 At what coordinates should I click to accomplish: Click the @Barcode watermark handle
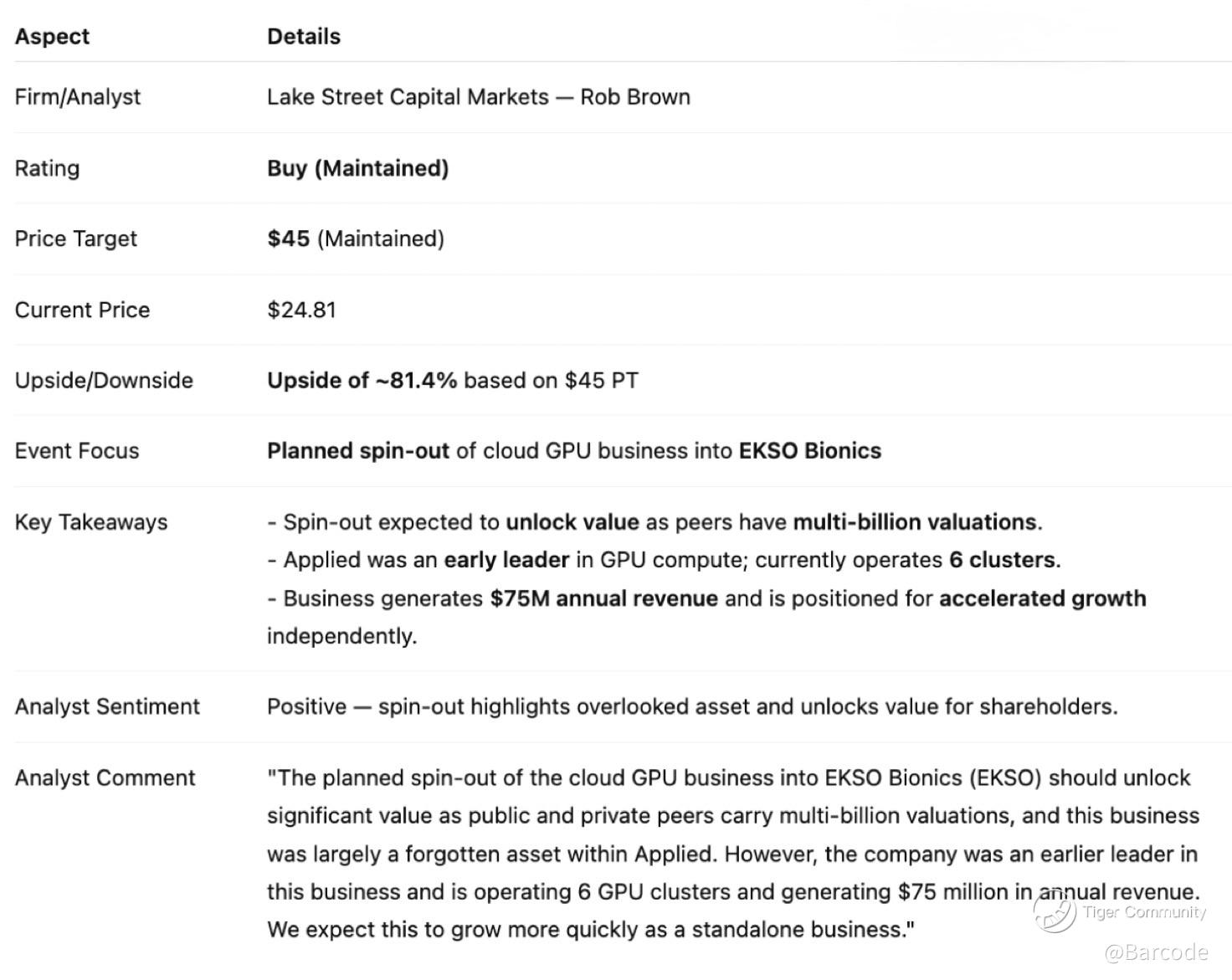[x=1156, y=952]
